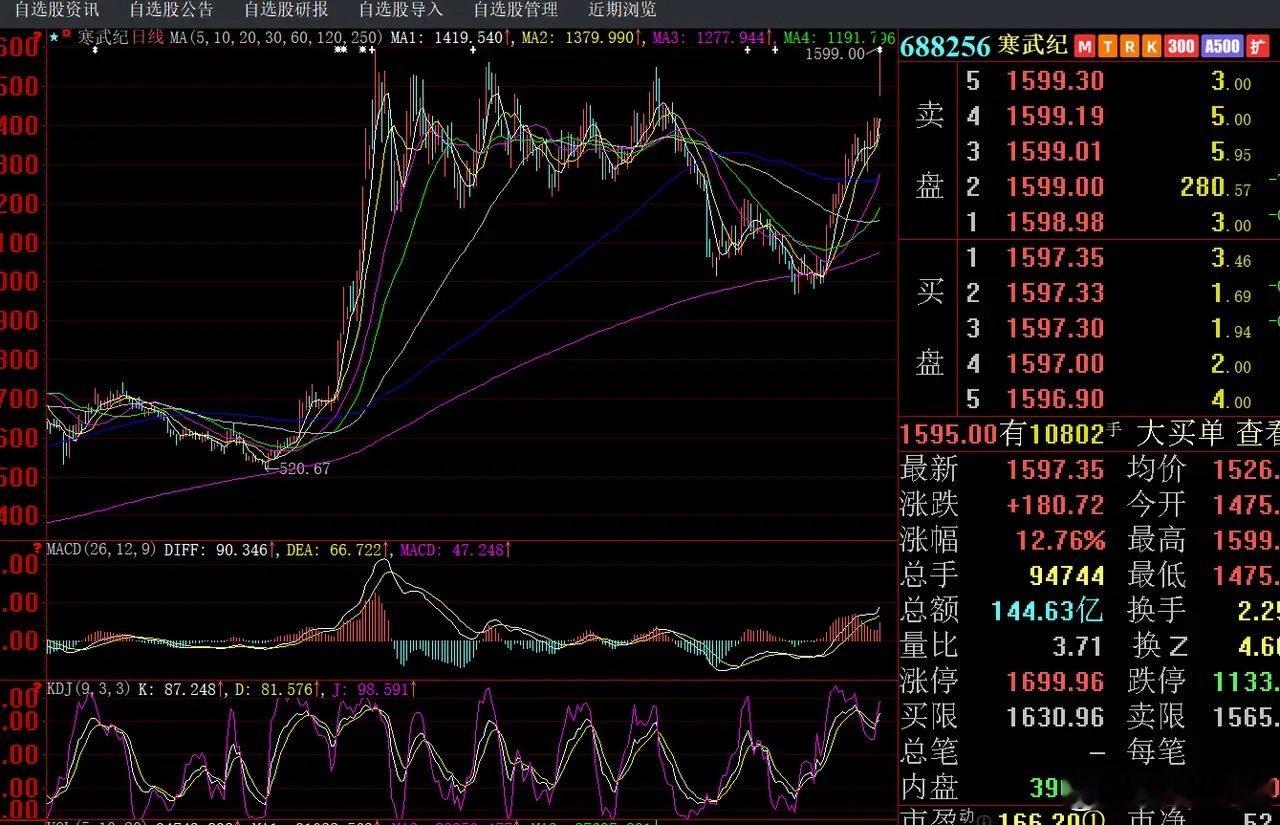Click the orange T badge icon
Viewport: 1280px width, 825px height.
[x=1107, y=46]
